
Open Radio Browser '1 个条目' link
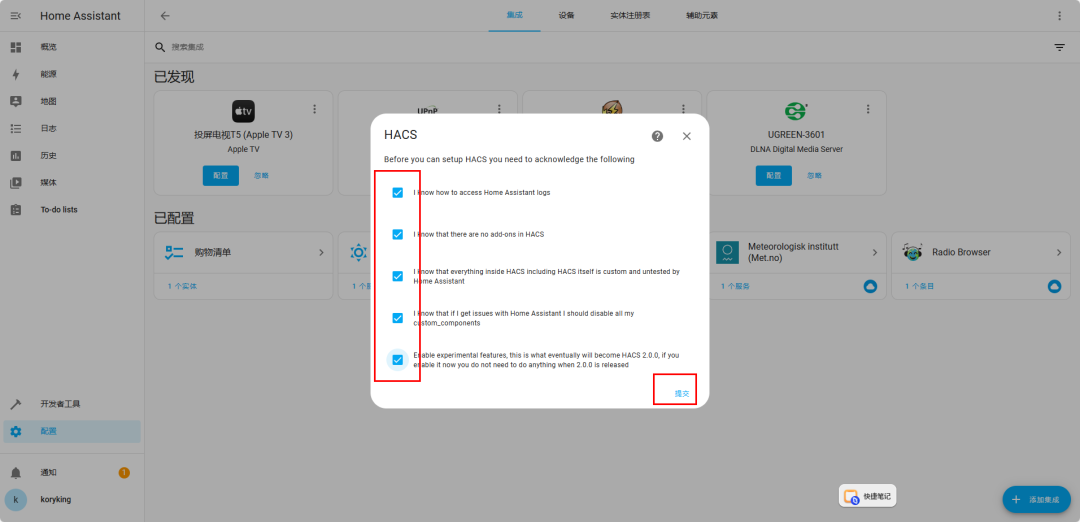(920, 286)
